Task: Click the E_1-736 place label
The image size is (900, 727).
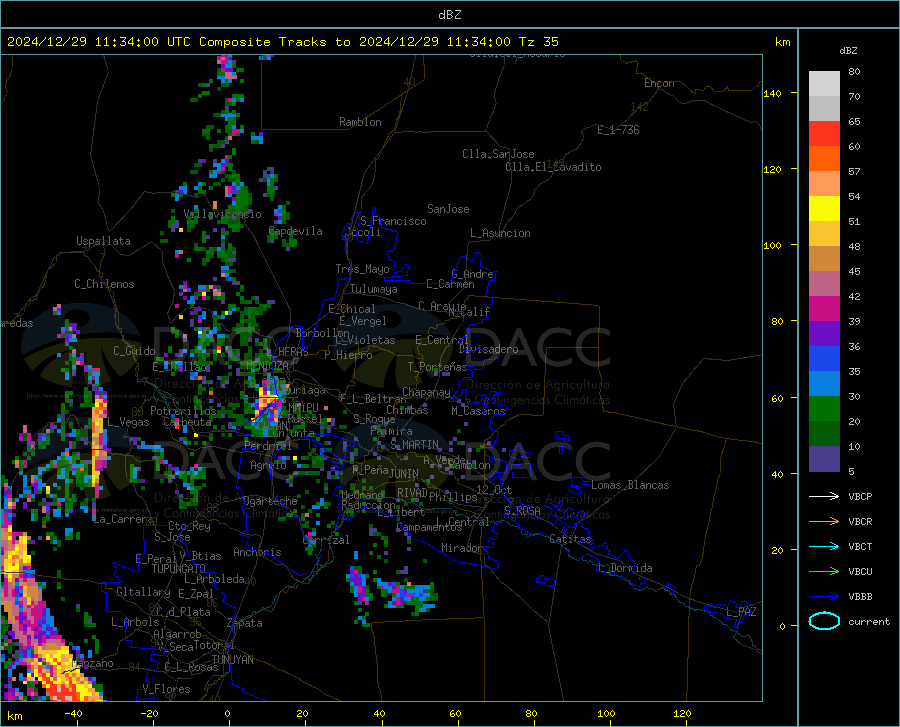Action: click(618, 130)
